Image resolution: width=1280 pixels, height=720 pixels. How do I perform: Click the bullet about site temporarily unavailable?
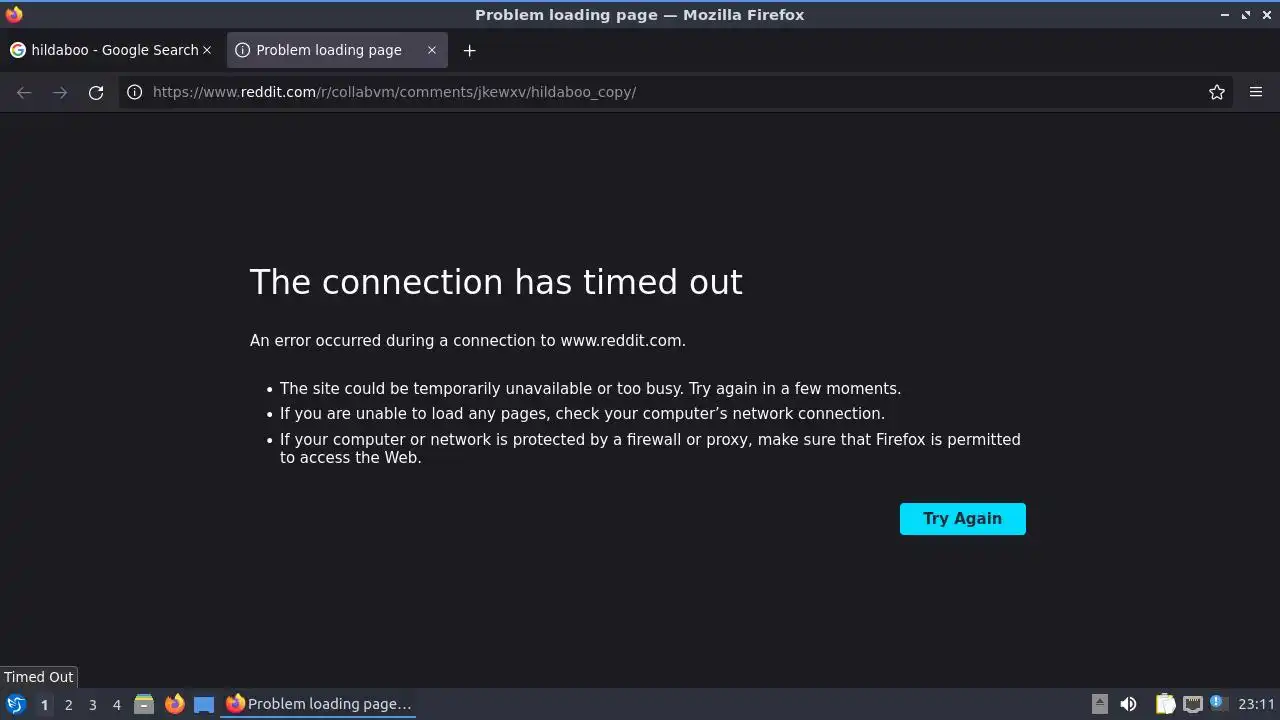(x=590, y=388)
